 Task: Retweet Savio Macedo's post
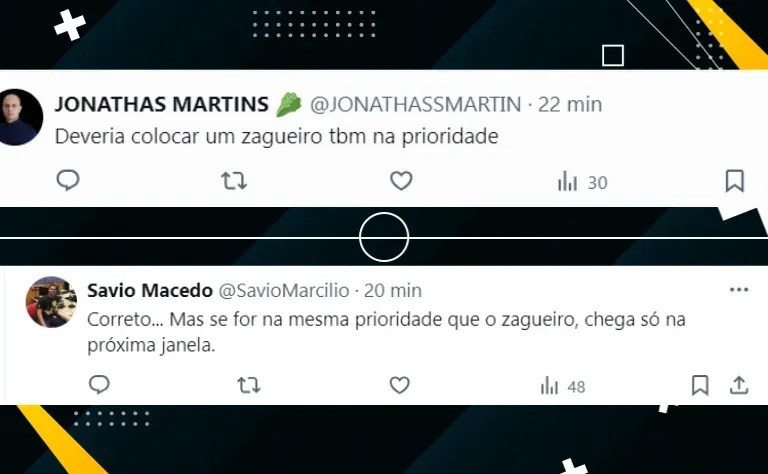coord(249,385)
